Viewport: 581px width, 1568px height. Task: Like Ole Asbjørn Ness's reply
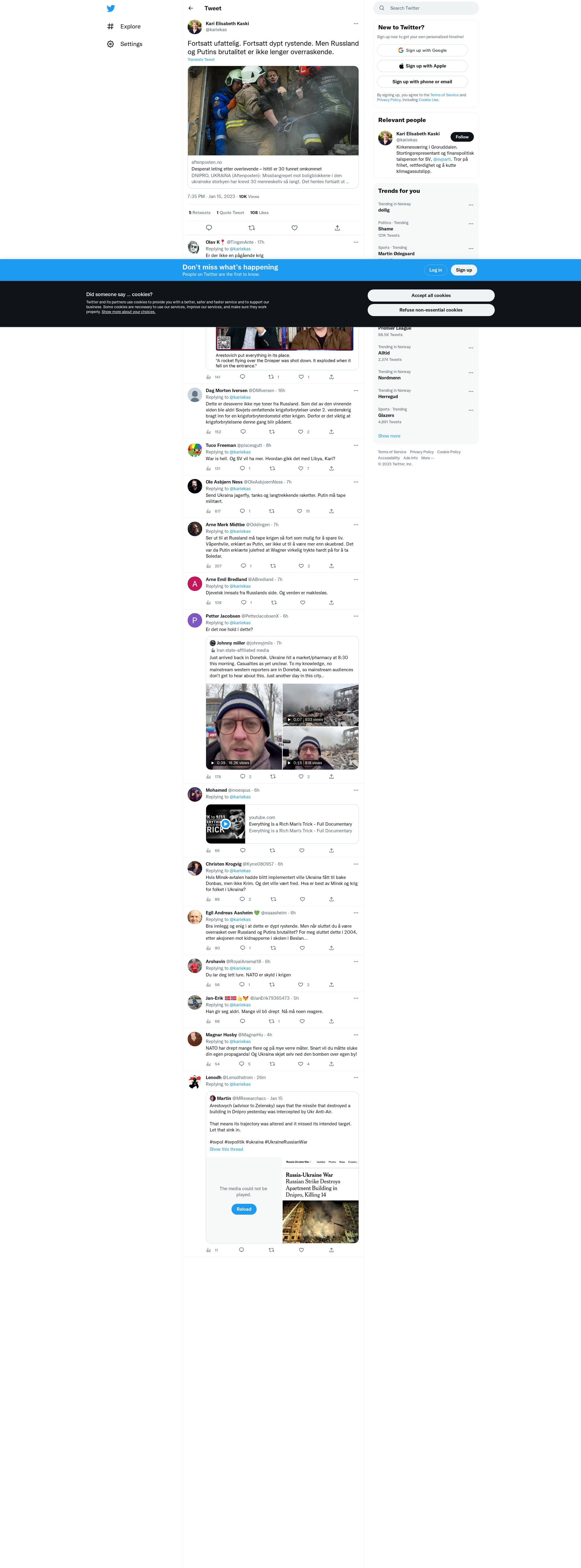[299, 511]
